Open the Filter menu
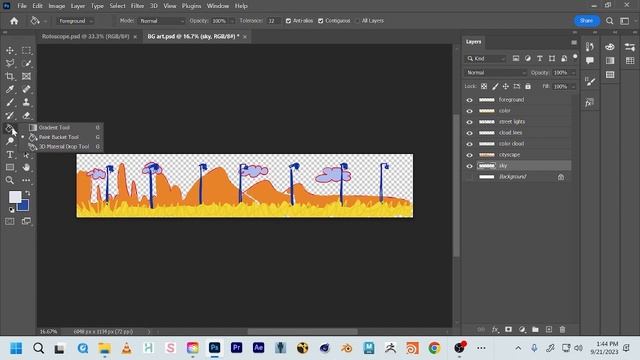Viewport: 640px width, 360px height. point(137,6)
